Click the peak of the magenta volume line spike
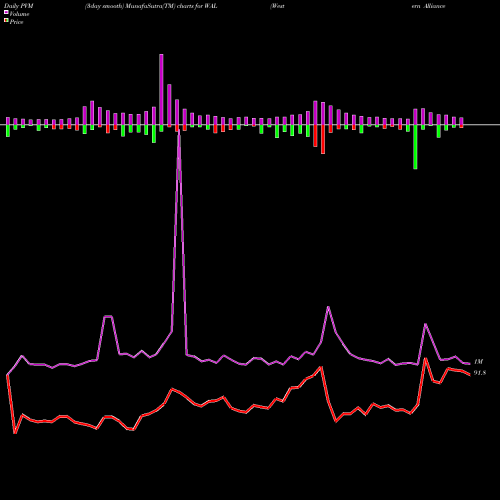Image resolution: width=500 pixels, height=500 pixels. (x=179, y=131)
